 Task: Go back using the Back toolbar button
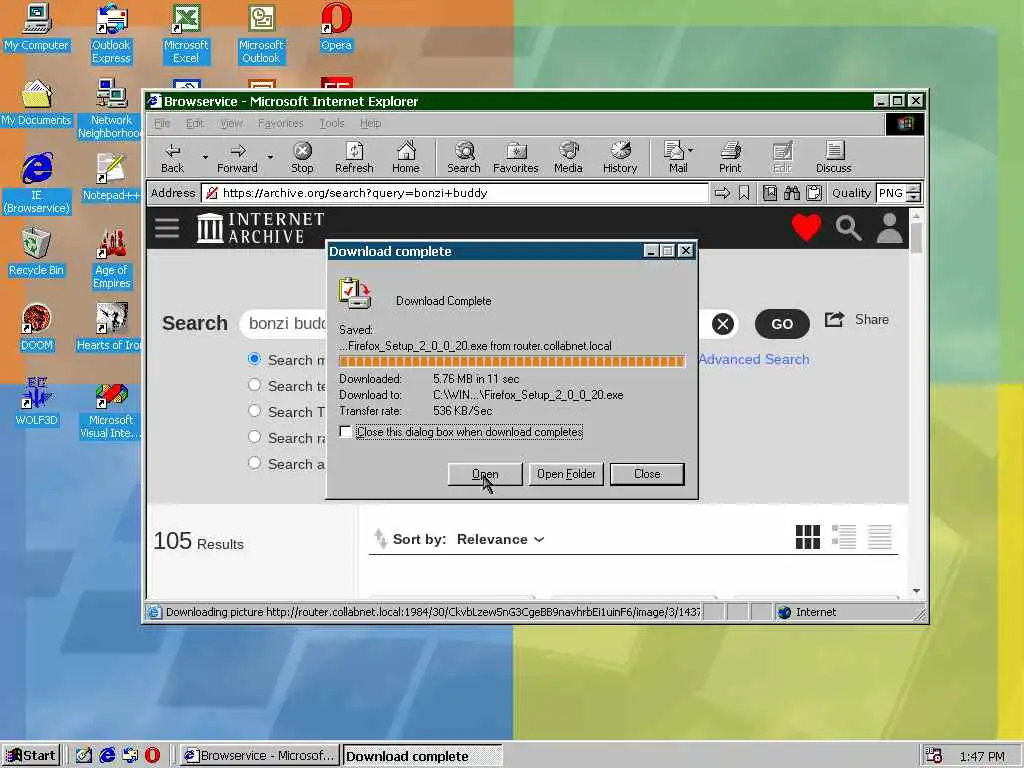[172, 157]
